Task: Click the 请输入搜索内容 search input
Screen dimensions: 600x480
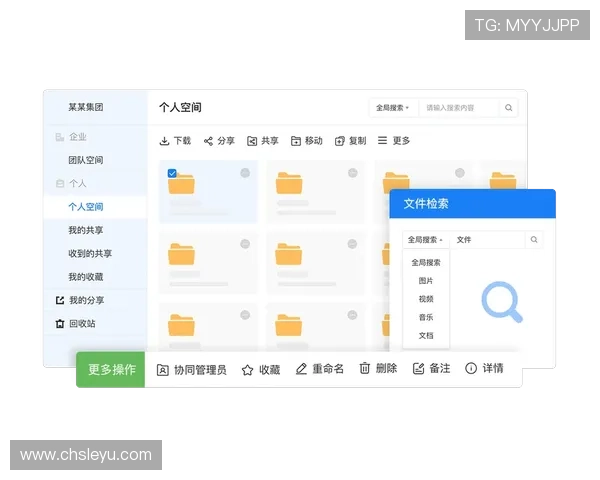Action: click(459, 108)
